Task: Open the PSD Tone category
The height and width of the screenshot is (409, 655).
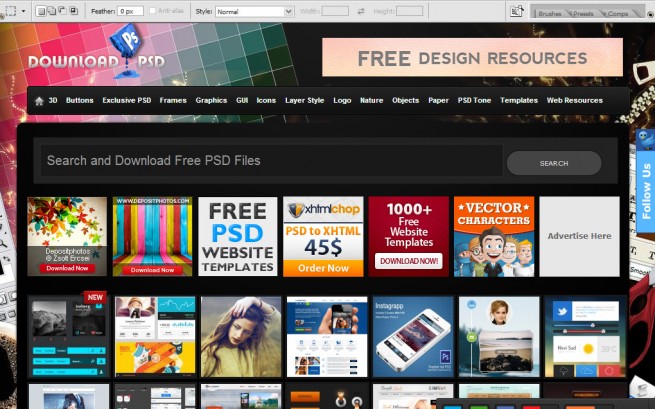Action: click(x=474, y=100)
